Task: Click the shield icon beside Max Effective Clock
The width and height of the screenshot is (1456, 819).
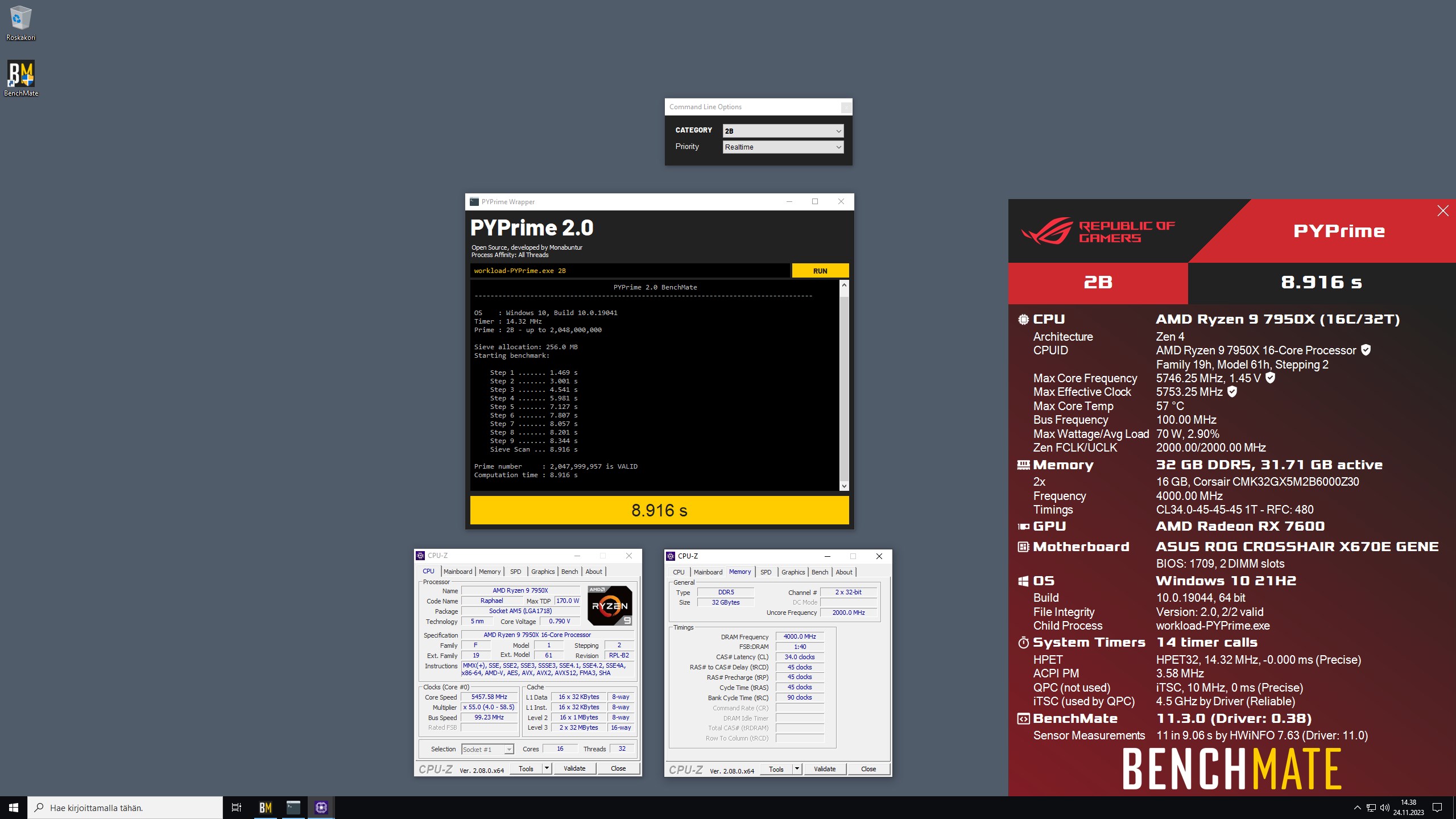Action: 1232,392
